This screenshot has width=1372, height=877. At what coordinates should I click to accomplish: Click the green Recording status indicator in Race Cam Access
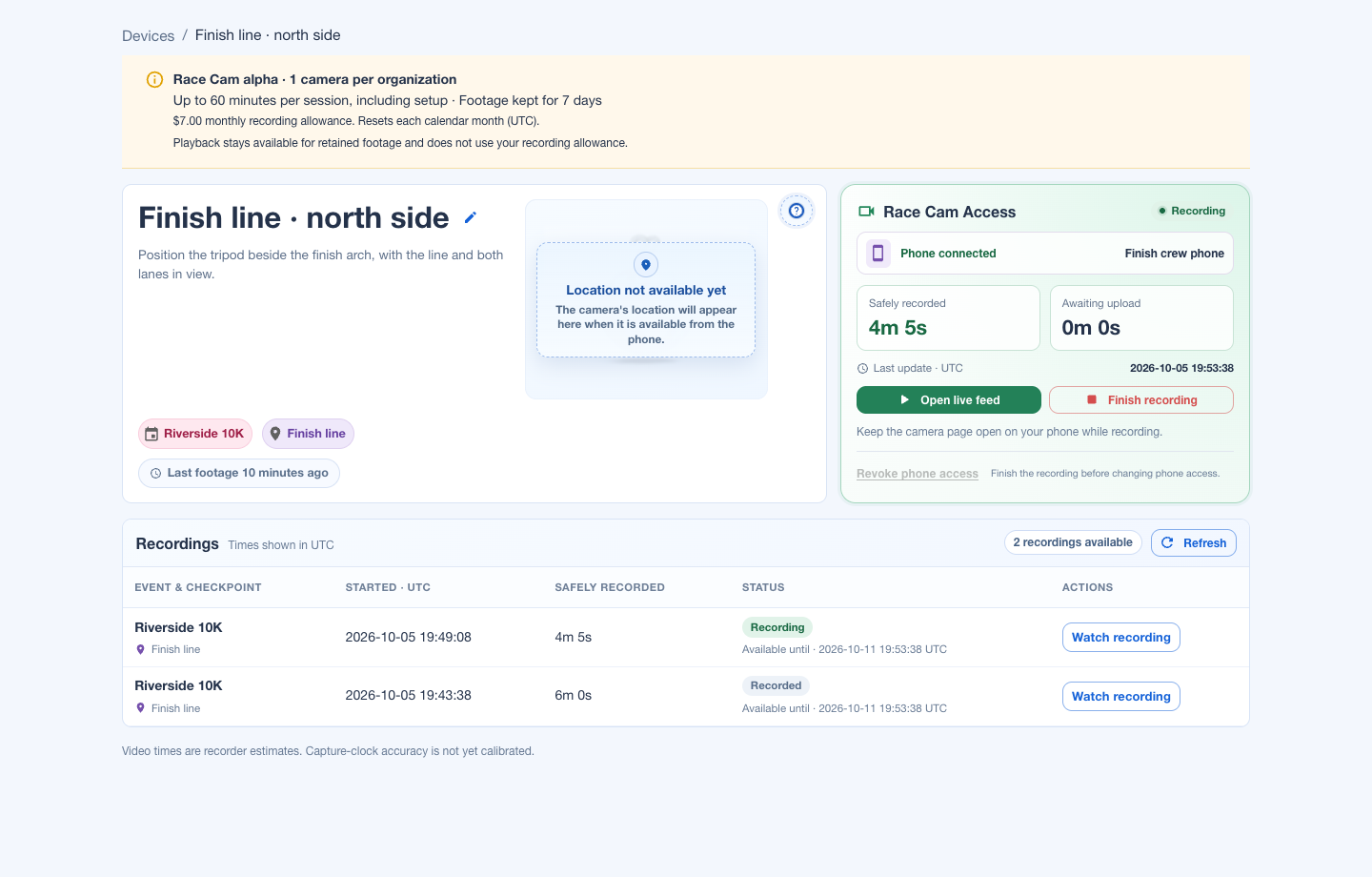pyautogui.click(x=1192, y=212)
